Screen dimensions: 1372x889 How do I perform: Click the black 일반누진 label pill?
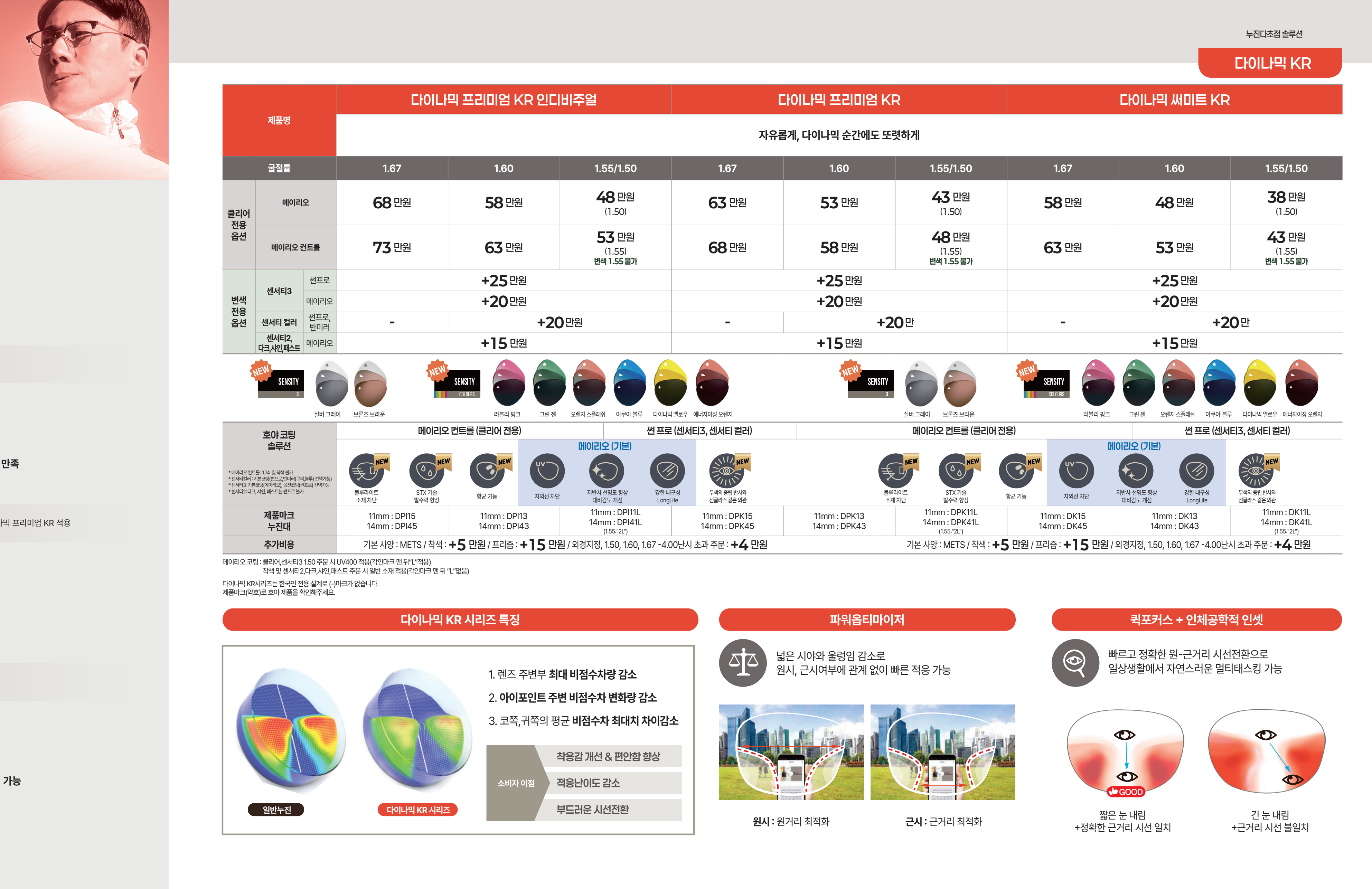(x=277, y=810)
